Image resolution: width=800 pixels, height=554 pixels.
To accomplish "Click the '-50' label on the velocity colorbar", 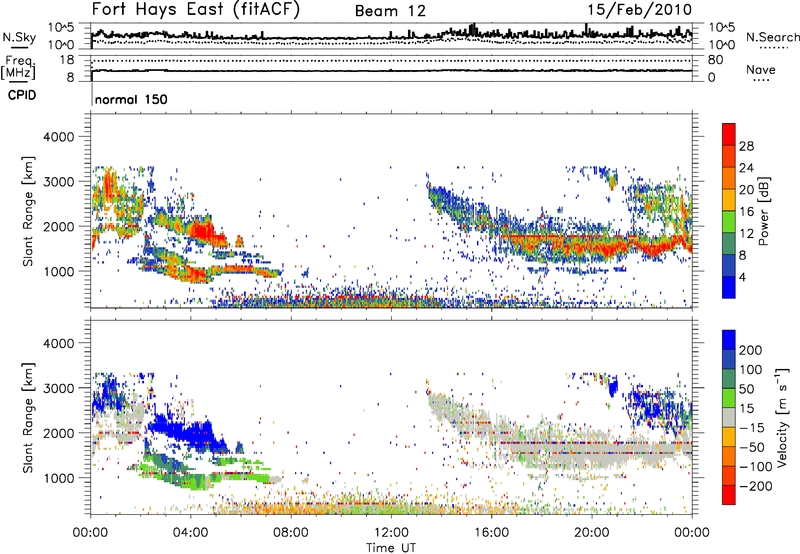I will pyautogui.click(x=752, y=447).
